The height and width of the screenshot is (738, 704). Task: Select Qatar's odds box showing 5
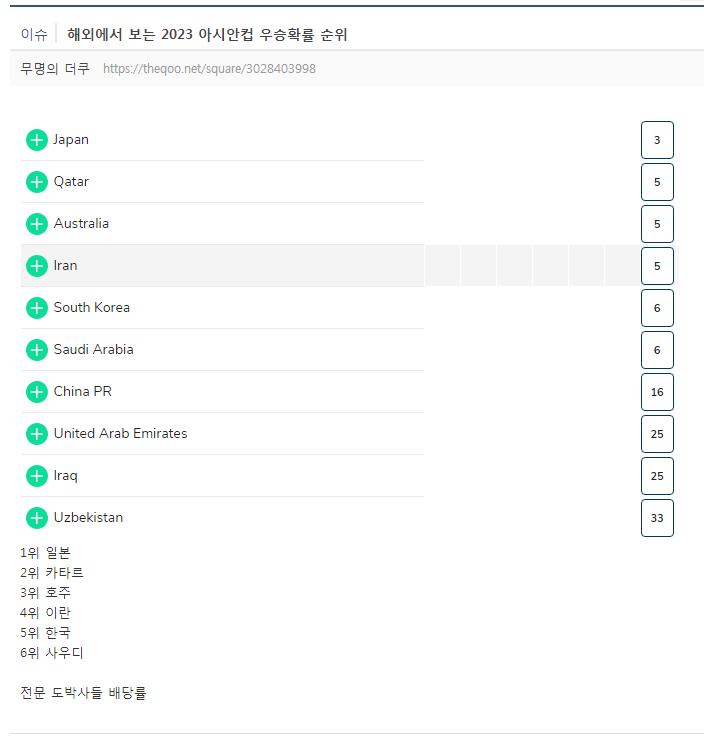pyautogui.click(x=657, y=182)
